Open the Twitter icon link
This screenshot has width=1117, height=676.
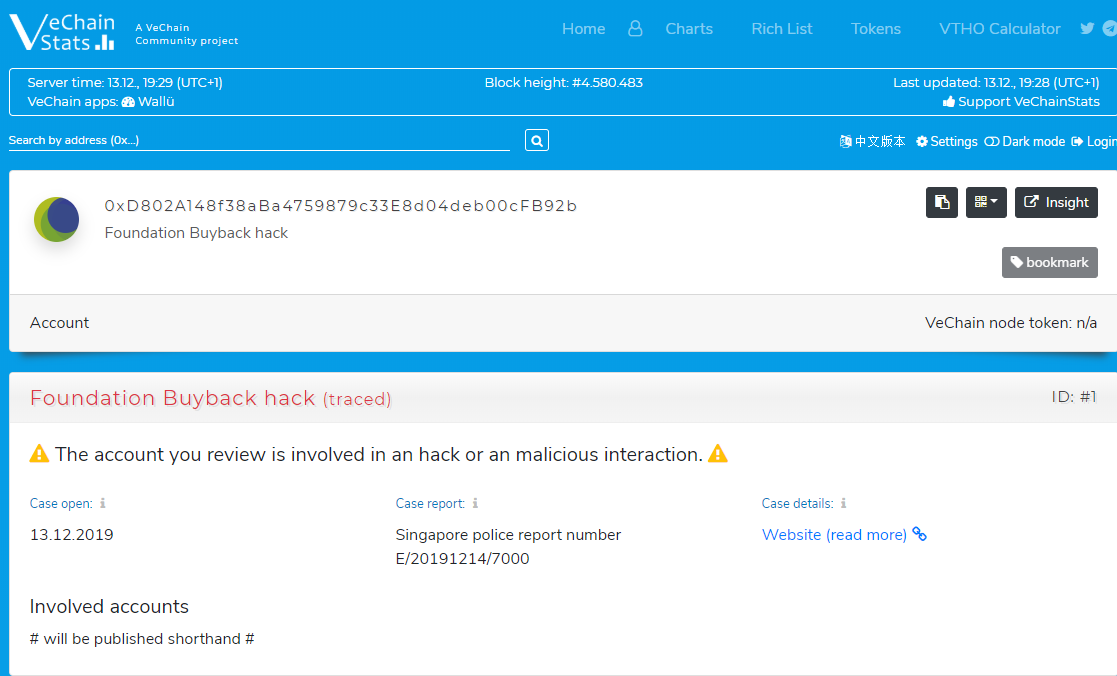[1086, 28]
